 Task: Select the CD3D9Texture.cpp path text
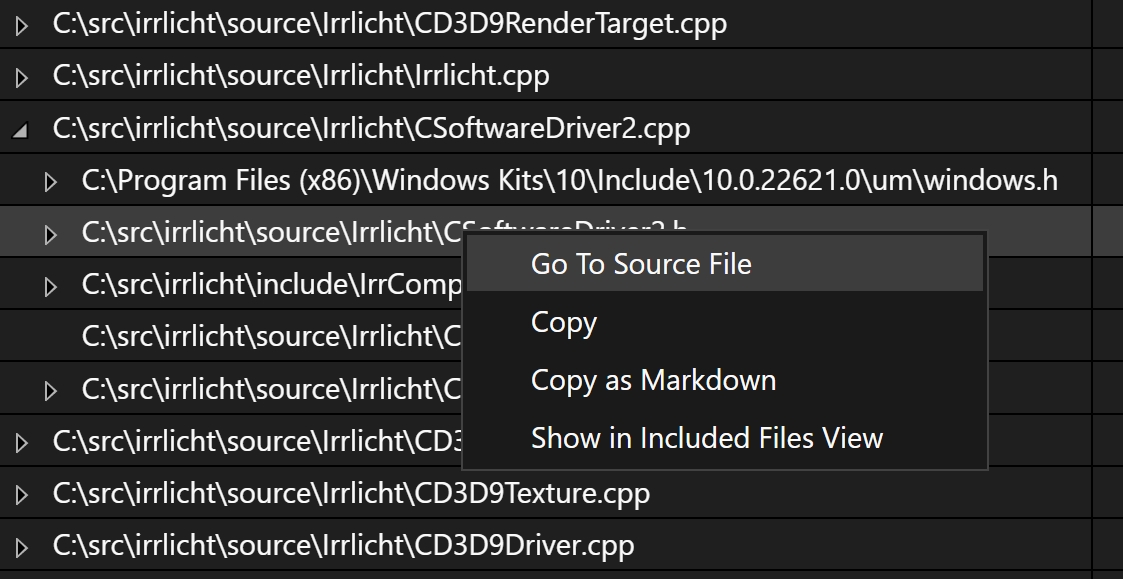(351, 494)
